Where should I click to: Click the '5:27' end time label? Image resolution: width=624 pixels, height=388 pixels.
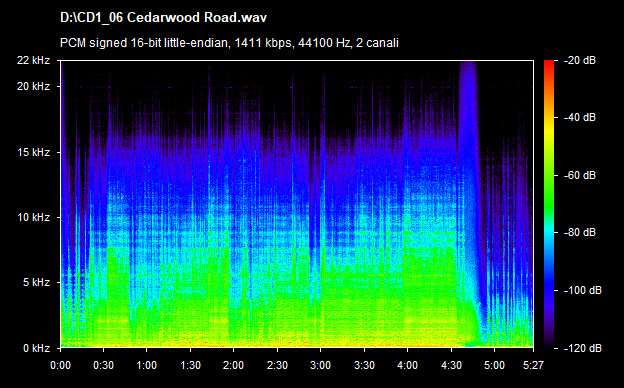(x=533, y=365)
